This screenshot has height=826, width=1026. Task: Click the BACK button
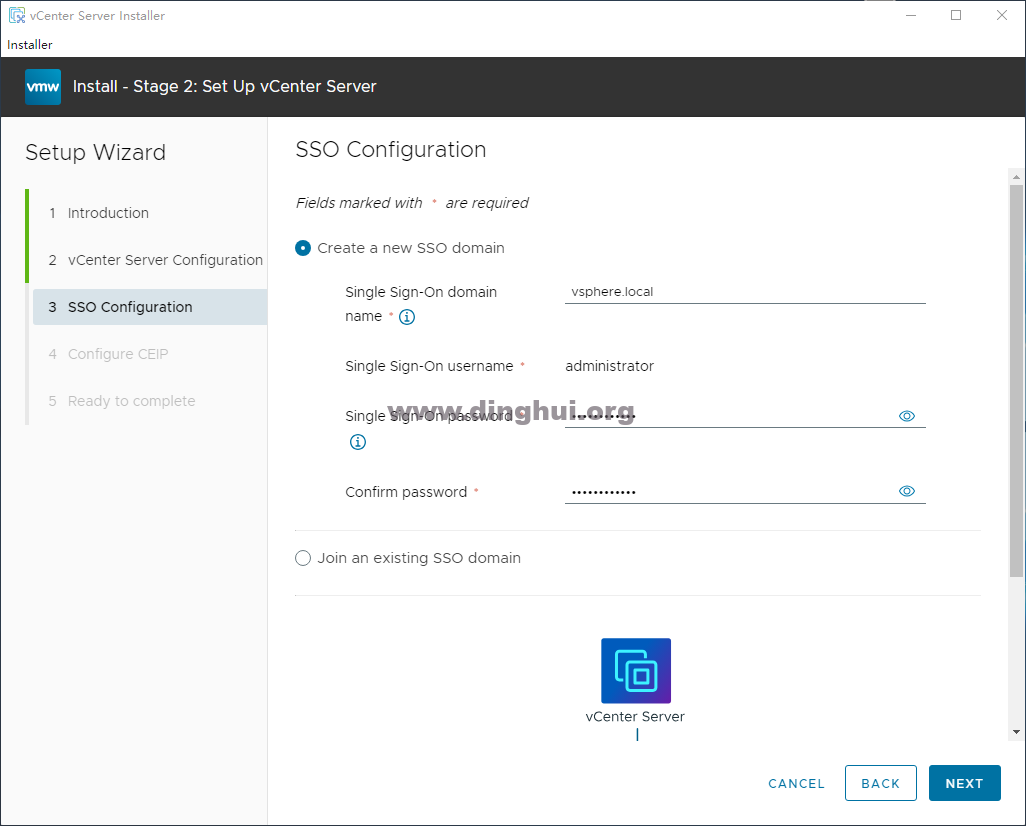881,783
